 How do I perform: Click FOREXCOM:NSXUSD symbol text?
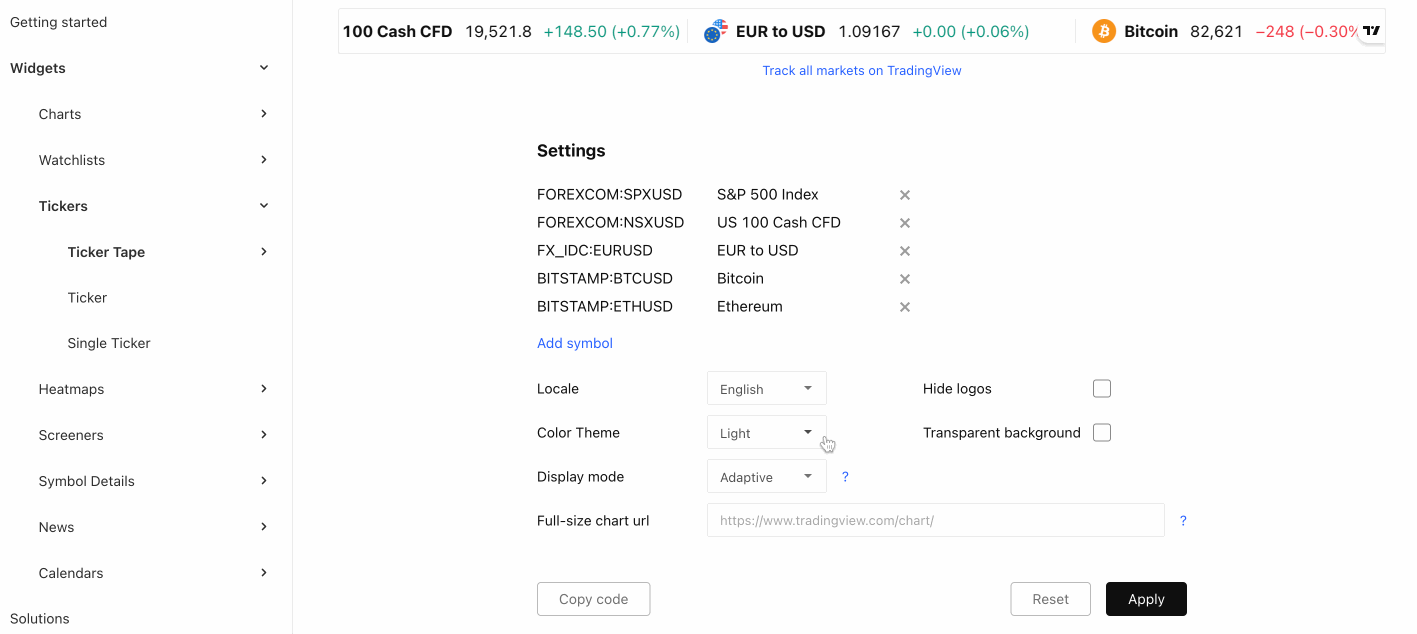[x=611, y=223]
